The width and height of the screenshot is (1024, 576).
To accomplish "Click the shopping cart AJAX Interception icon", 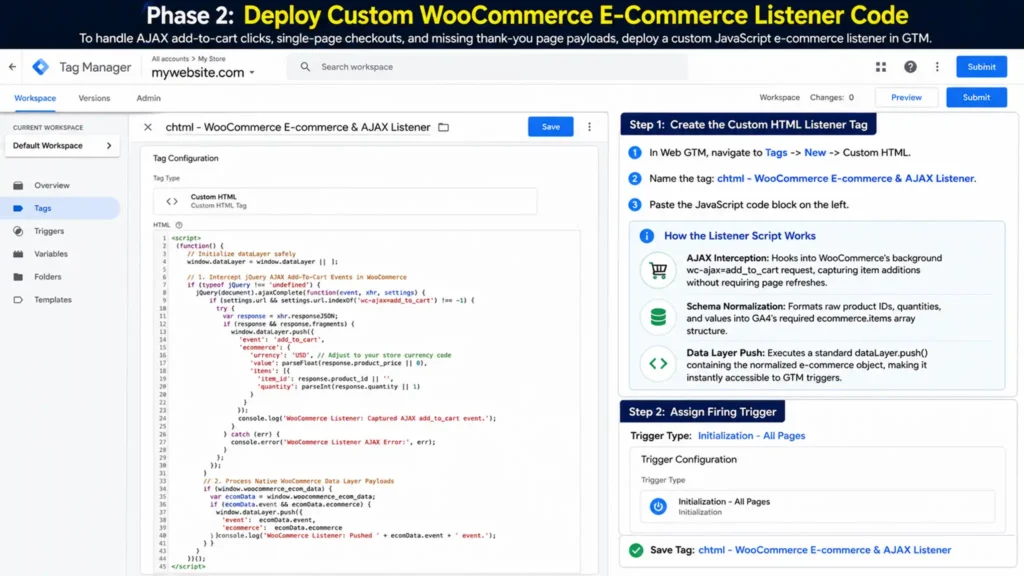I will (x=658, y=270).
